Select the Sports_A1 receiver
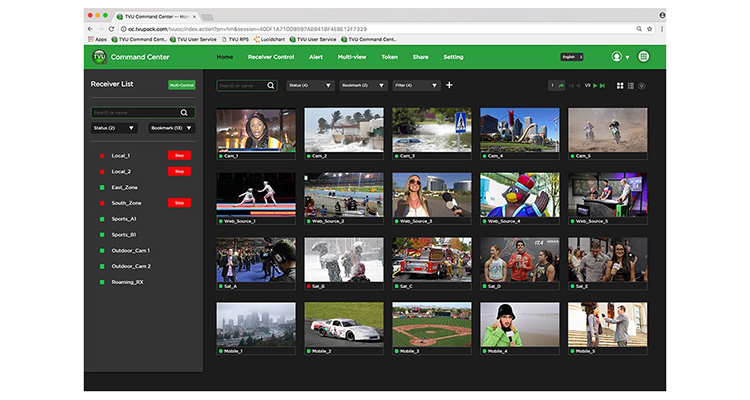The width and height of the screenshot is (750, 400). tap(124, 218)
